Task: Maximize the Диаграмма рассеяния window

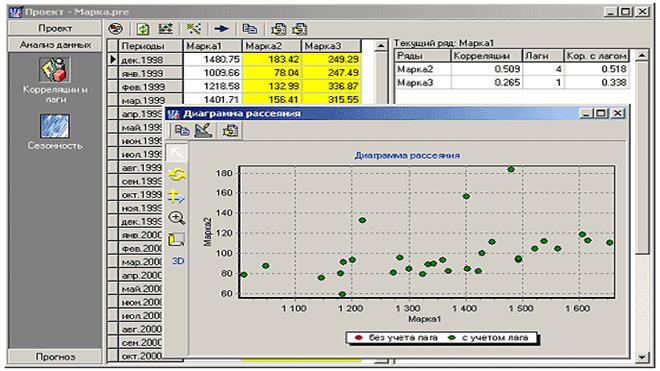Action: pos(601,113)
